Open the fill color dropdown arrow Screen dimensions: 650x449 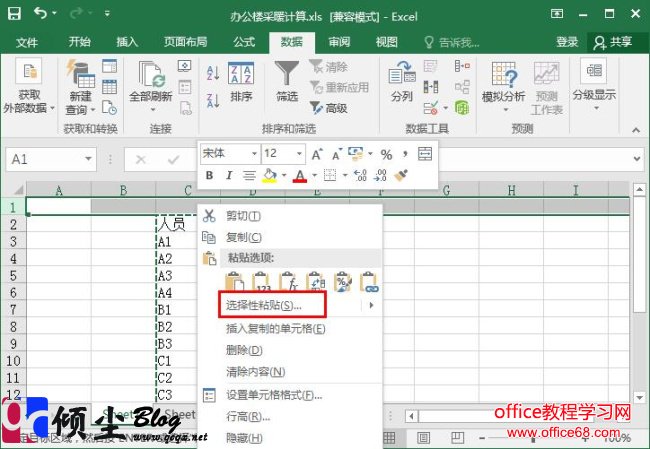click(x=284, y=175)
